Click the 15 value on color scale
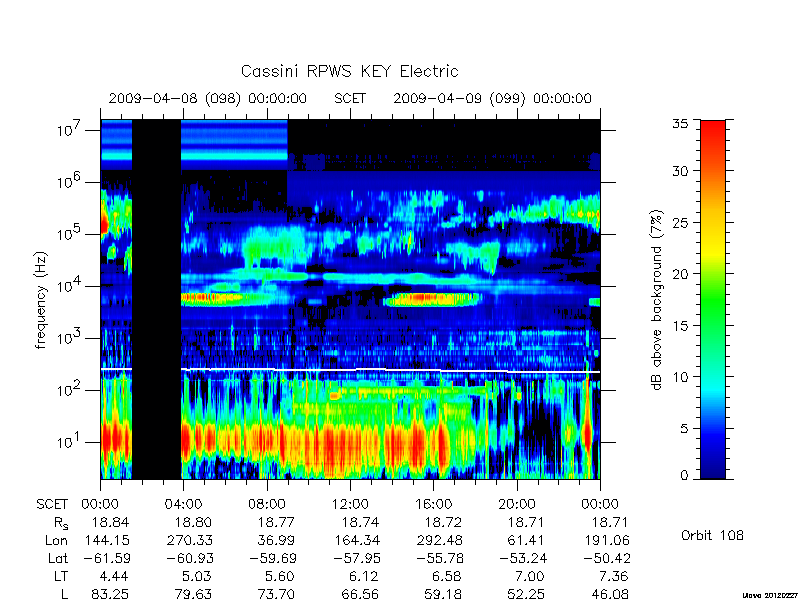 [680, 325]
